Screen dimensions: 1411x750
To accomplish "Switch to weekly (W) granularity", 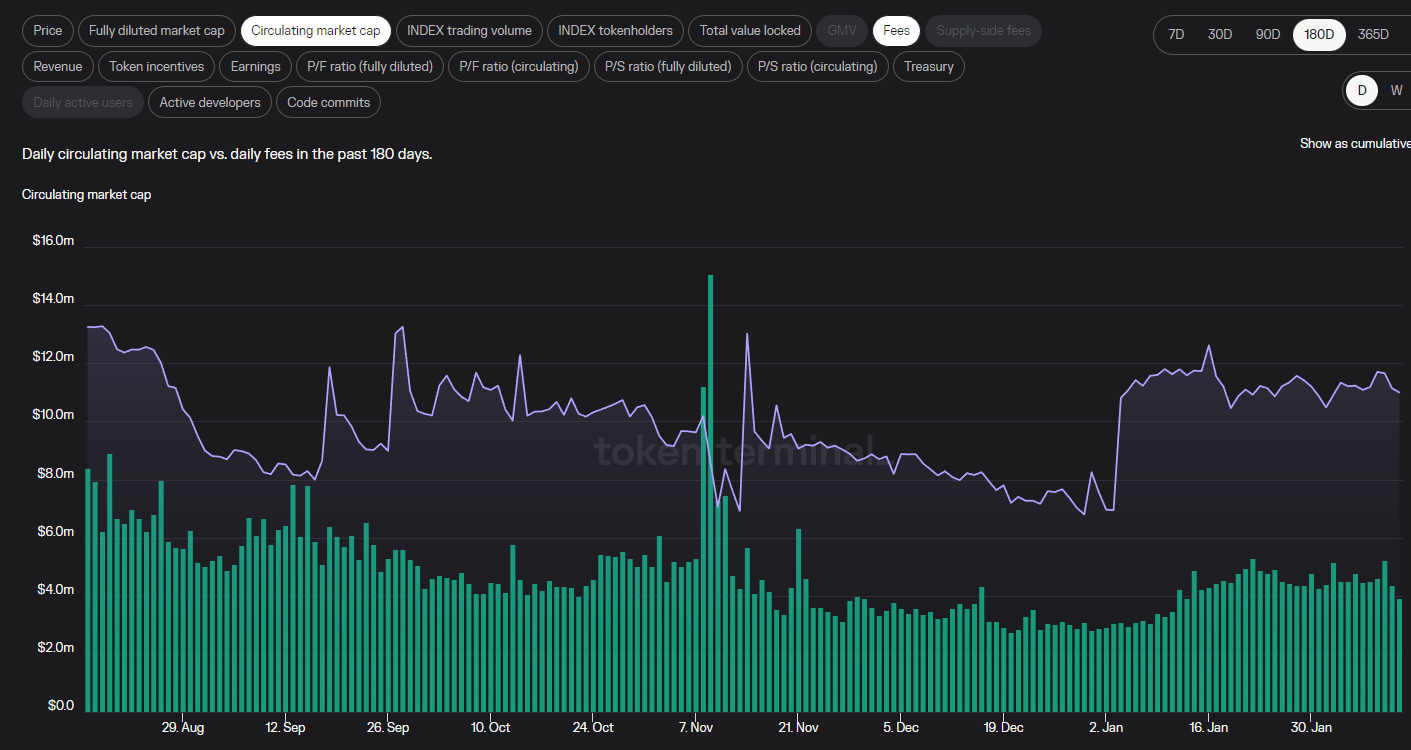I will [x=1396, y=91].
